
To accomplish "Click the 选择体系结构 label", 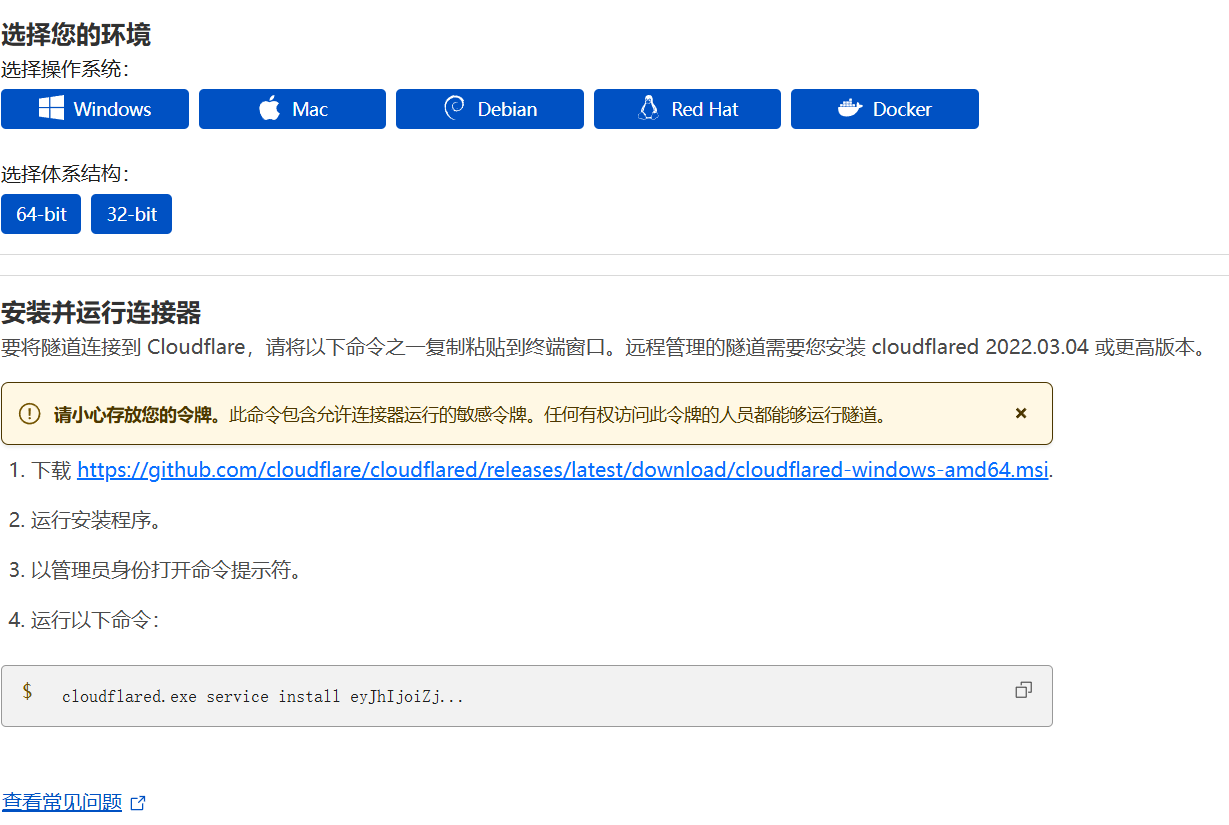I will tap(65, 174).
